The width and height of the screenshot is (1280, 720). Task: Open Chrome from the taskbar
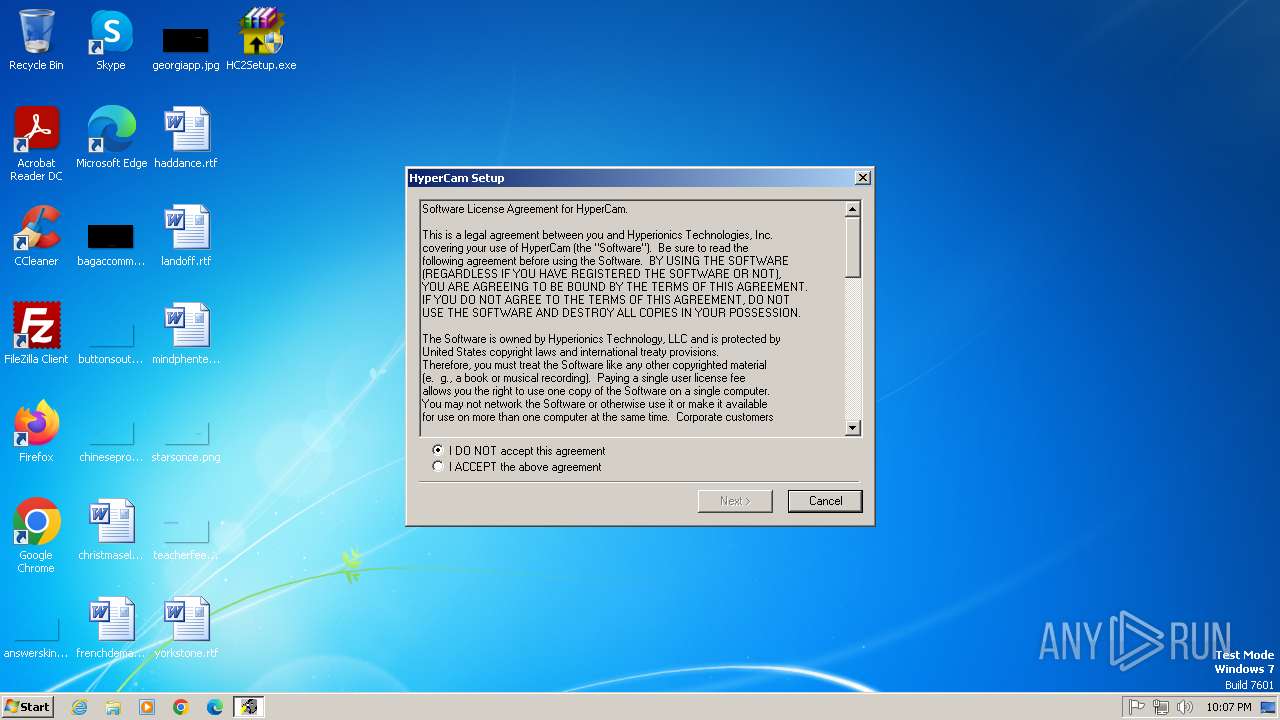click(x=181, y=707)
